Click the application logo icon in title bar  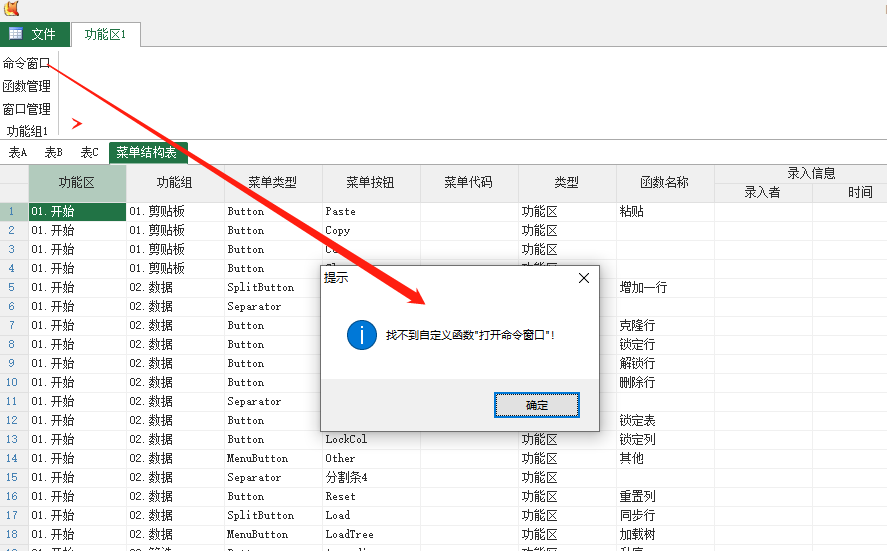(x=12, y=9)
